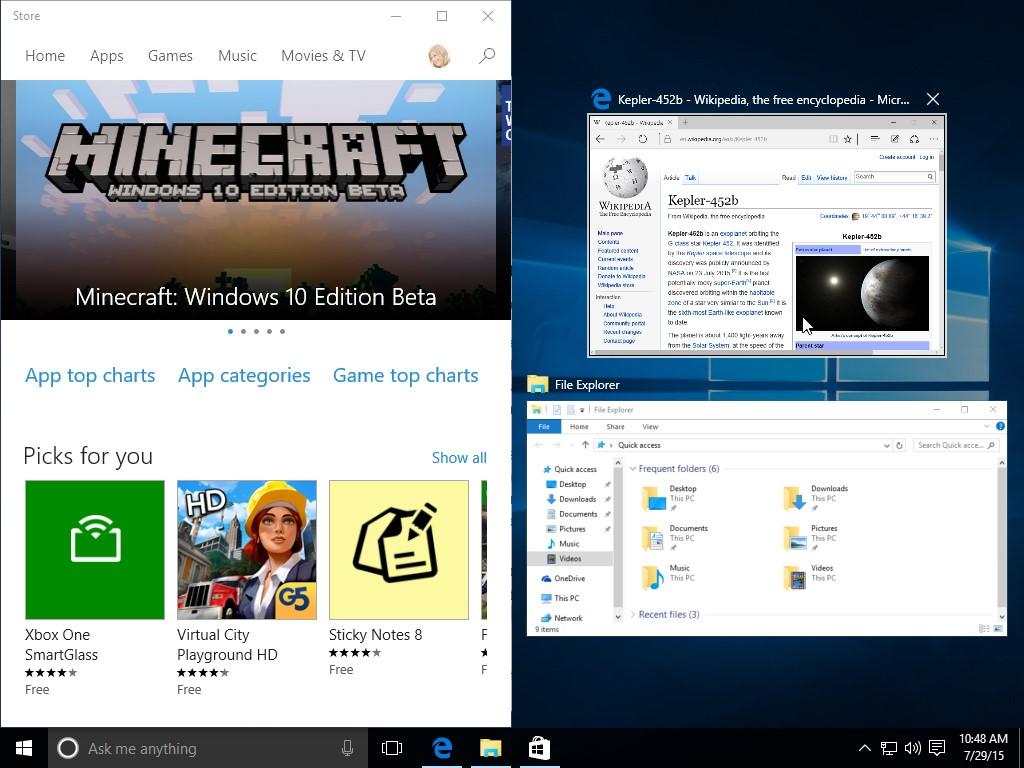Click the File Explorer help question icon
1024x768 pixels.
tap(1000, 426)
